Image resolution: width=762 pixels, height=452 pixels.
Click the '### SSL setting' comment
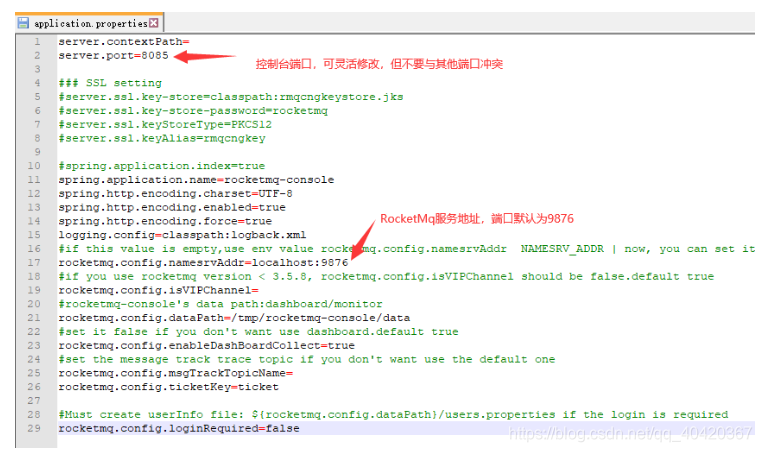[110, 83]
